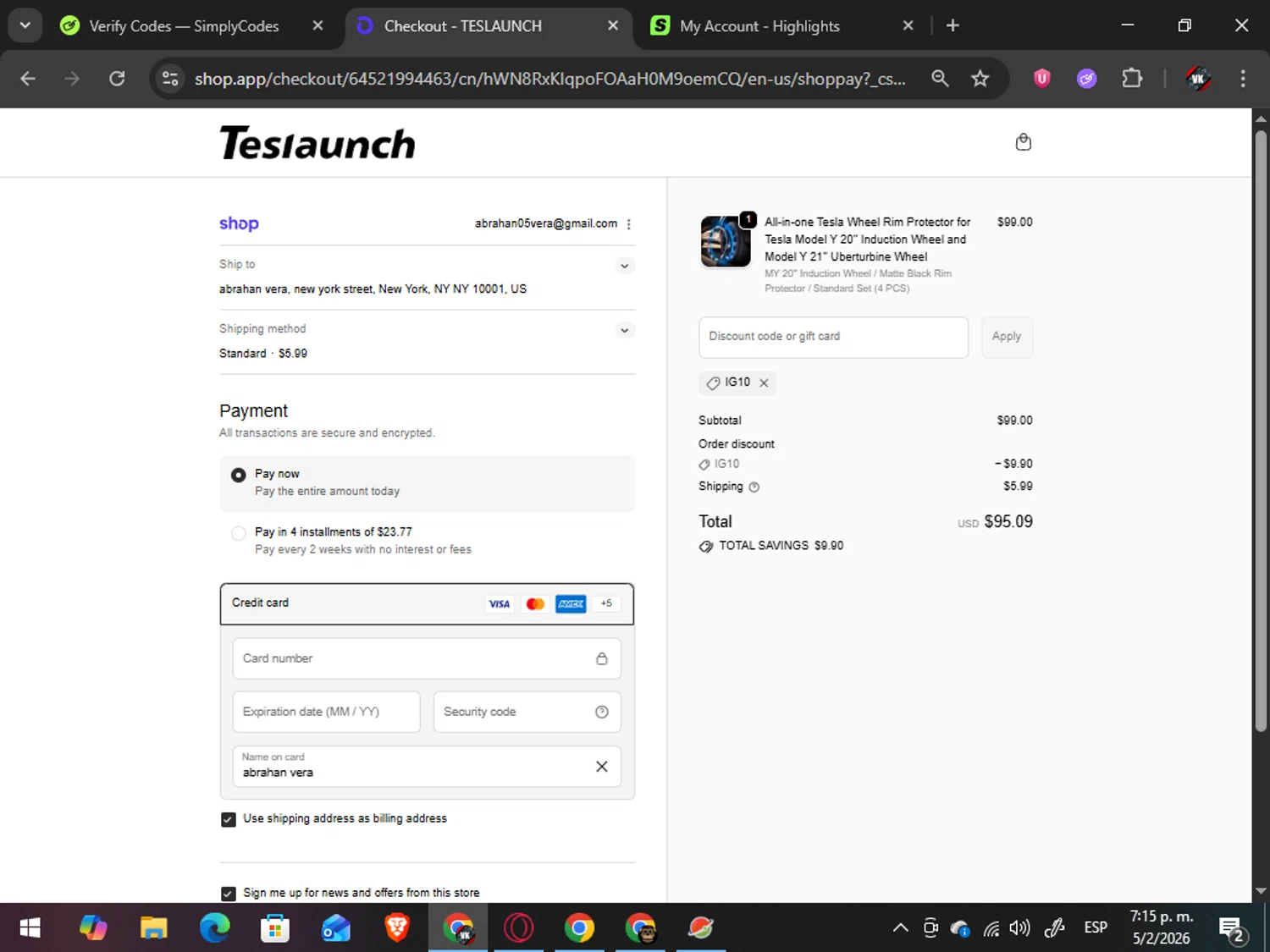Viewport: 1270px width, 952px height.
Task: Click into the Card number field
Action: [427, 658]
